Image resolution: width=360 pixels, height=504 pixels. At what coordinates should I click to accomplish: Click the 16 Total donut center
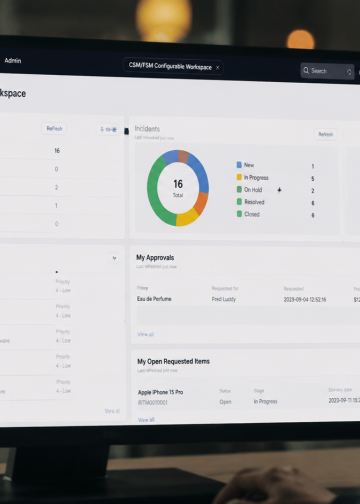click(178, 188)
